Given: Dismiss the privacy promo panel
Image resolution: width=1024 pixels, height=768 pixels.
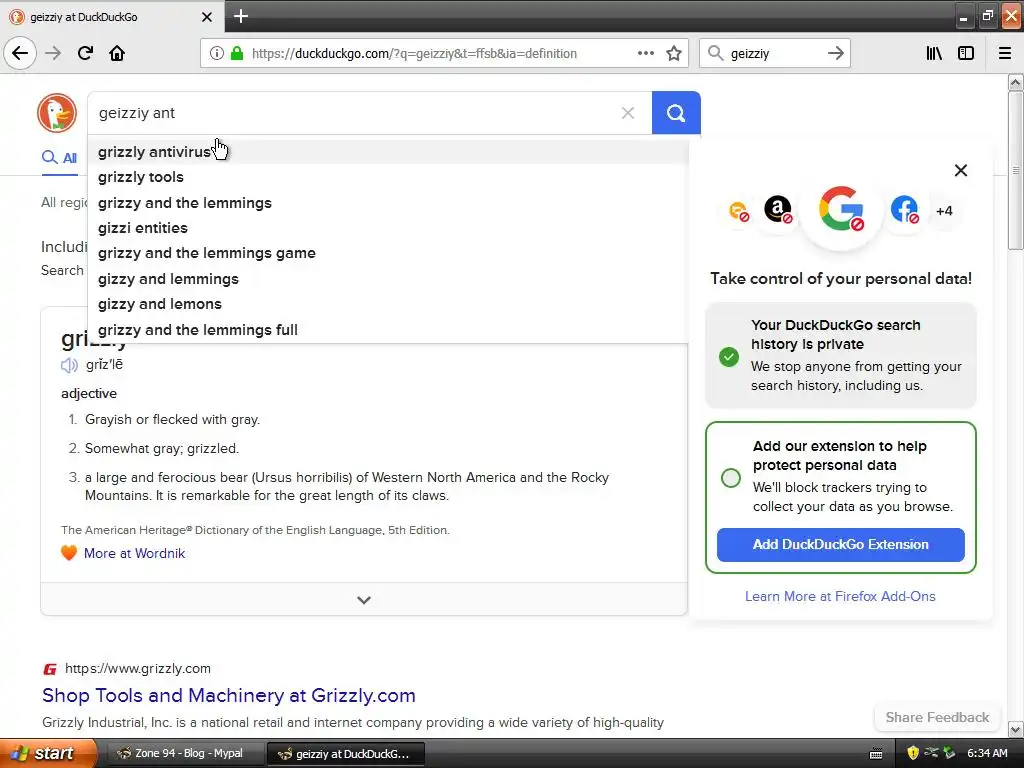Looking at the screenshot, I should pos(961,170).
